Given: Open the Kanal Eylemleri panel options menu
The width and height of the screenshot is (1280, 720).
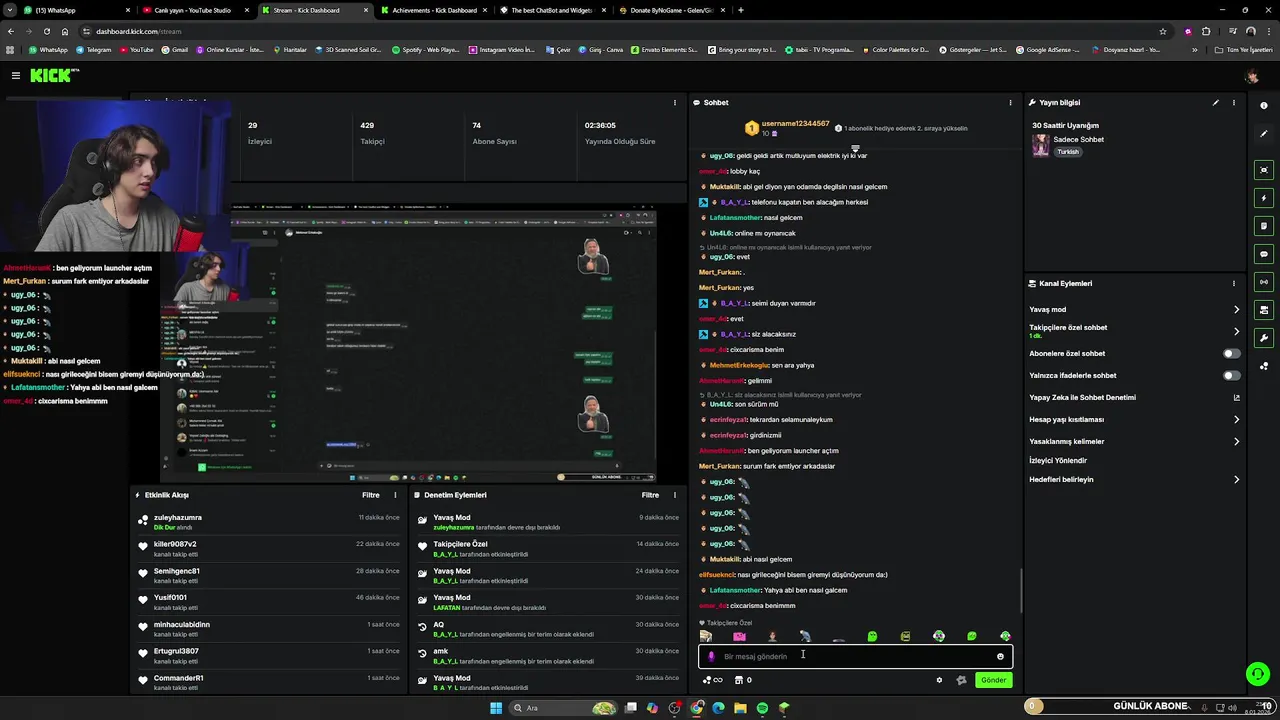Looking at the screenshot, I should click(x=1233, y=283).
